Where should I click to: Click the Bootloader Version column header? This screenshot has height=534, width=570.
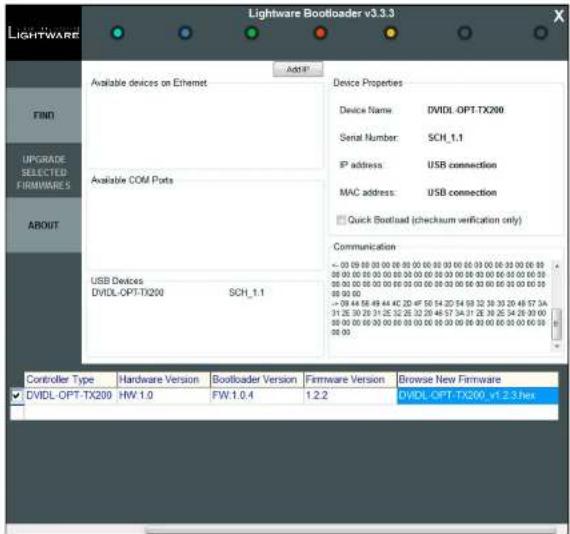tap(257, 380)
